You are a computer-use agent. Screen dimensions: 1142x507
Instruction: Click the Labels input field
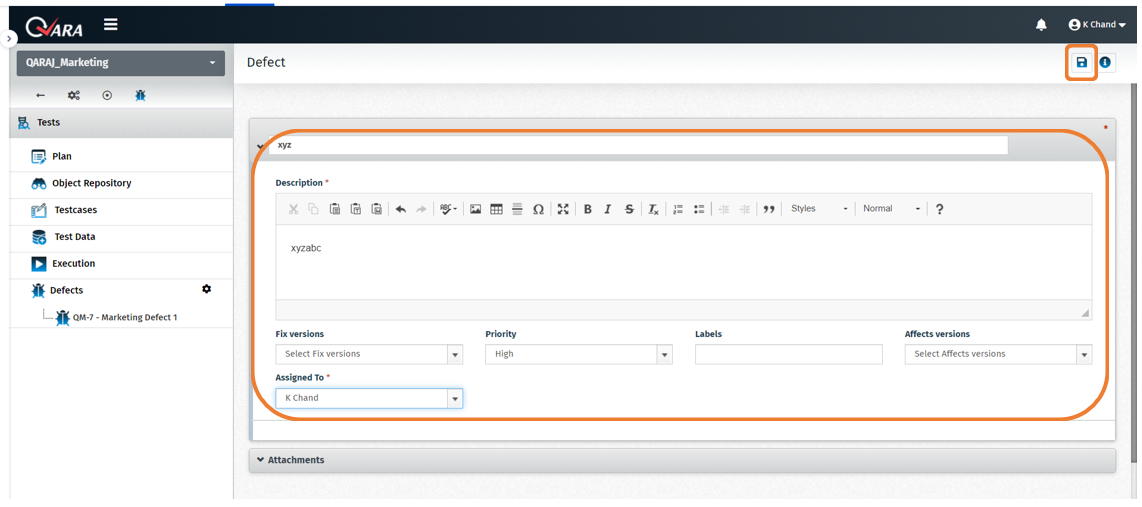coord(789,354)
